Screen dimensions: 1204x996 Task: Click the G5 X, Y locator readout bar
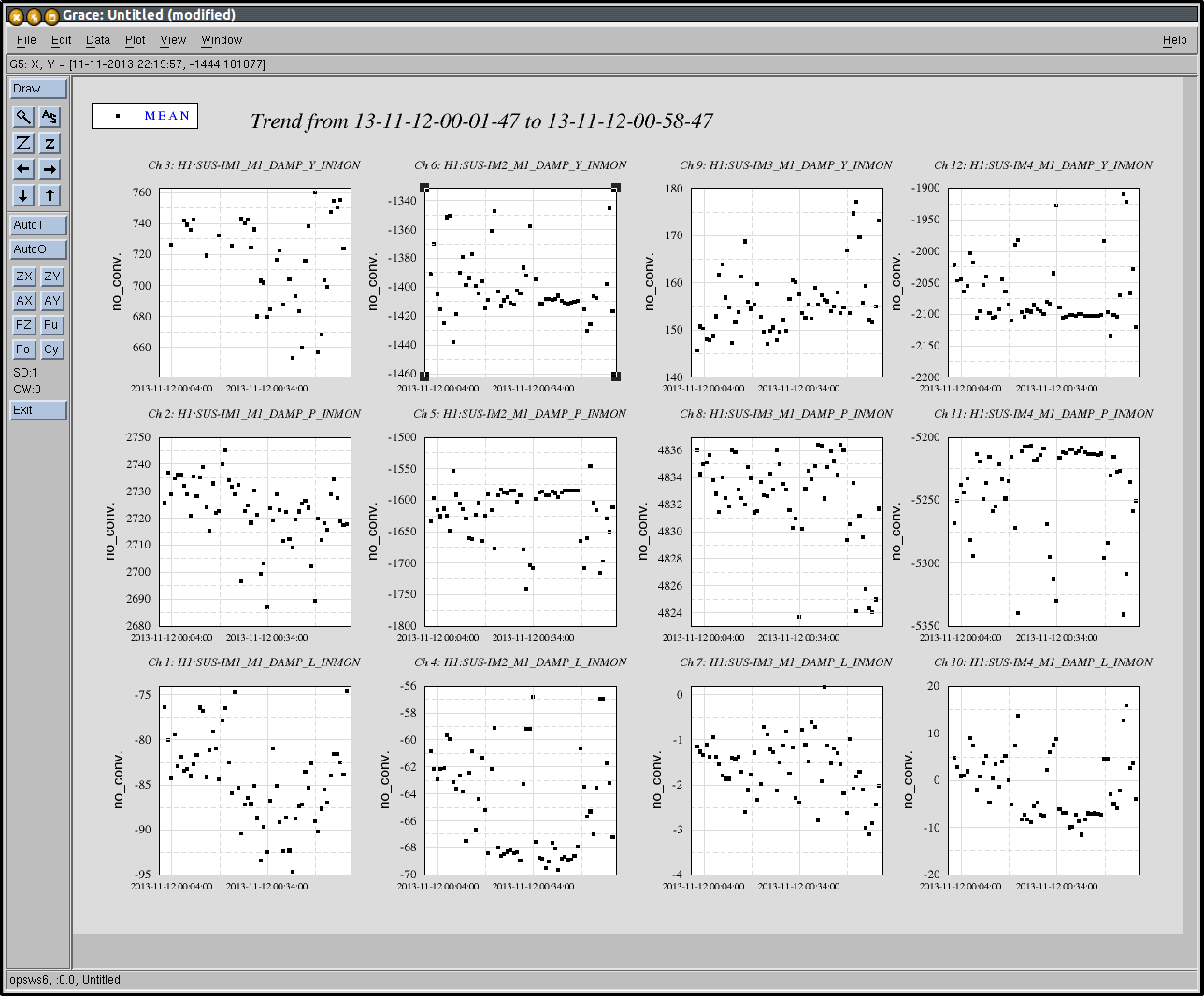(601, 64)
